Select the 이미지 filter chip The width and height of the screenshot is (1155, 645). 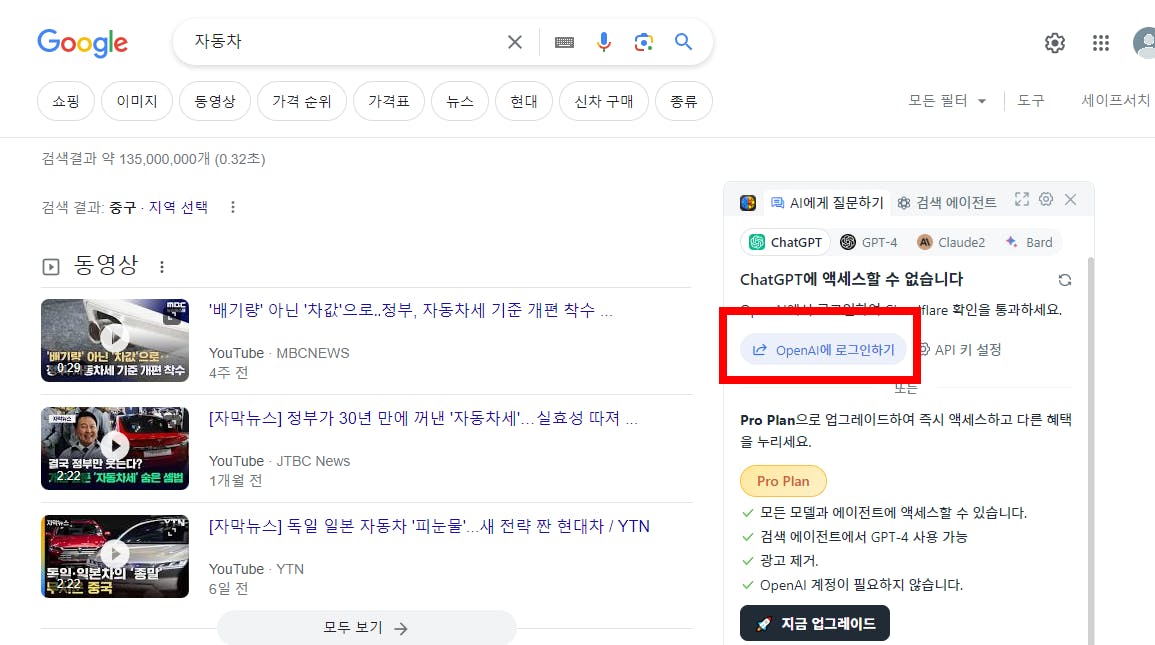tap(137, 101)
